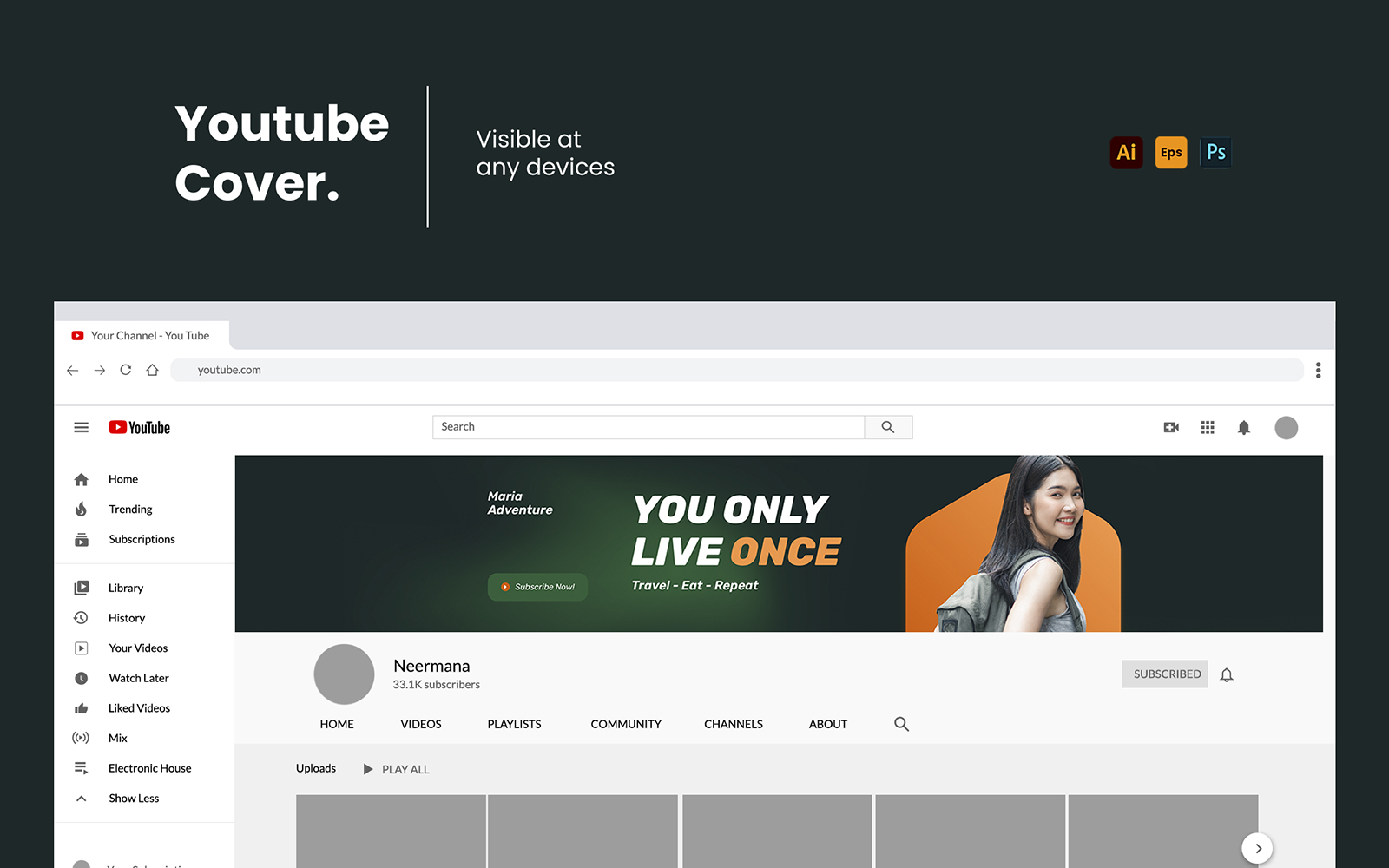Click the Illustrator Ai badge
The height and width of the screenshot is (868, 1389).
coord(1127,153)
